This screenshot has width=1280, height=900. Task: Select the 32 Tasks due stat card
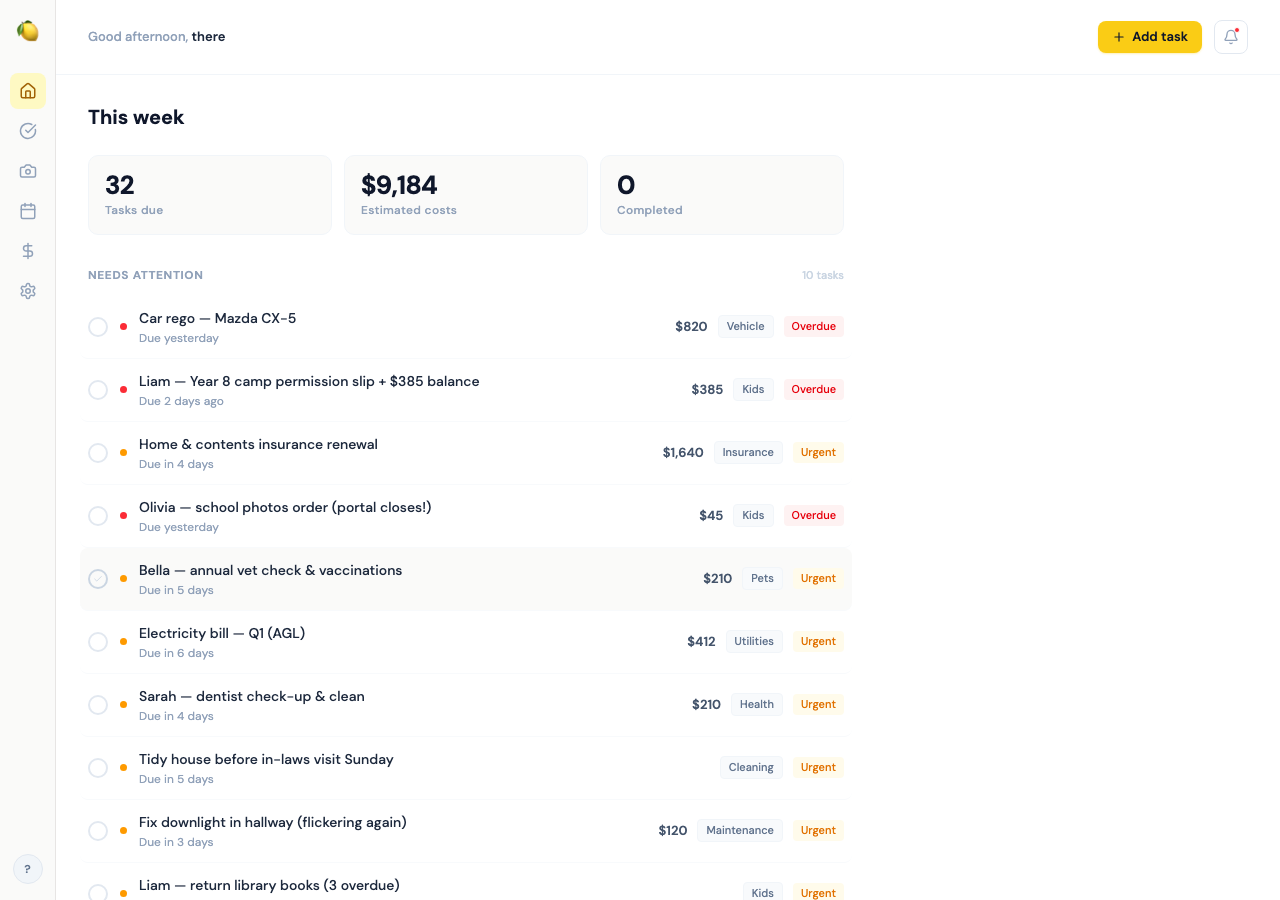pos(209,194)
